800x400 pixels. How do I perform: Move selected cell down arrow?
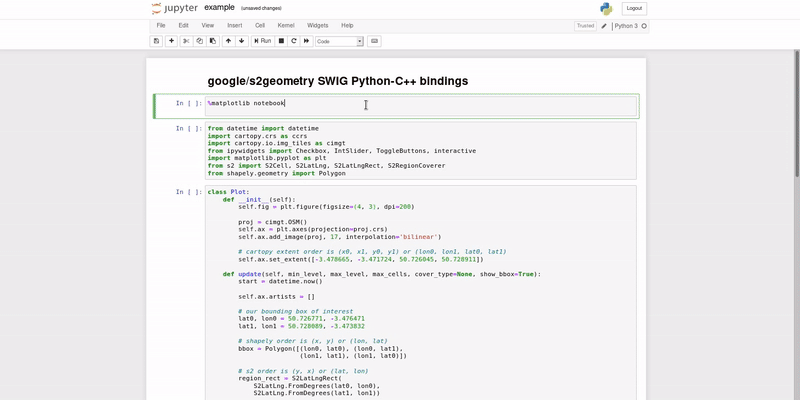tap(241, 41)
